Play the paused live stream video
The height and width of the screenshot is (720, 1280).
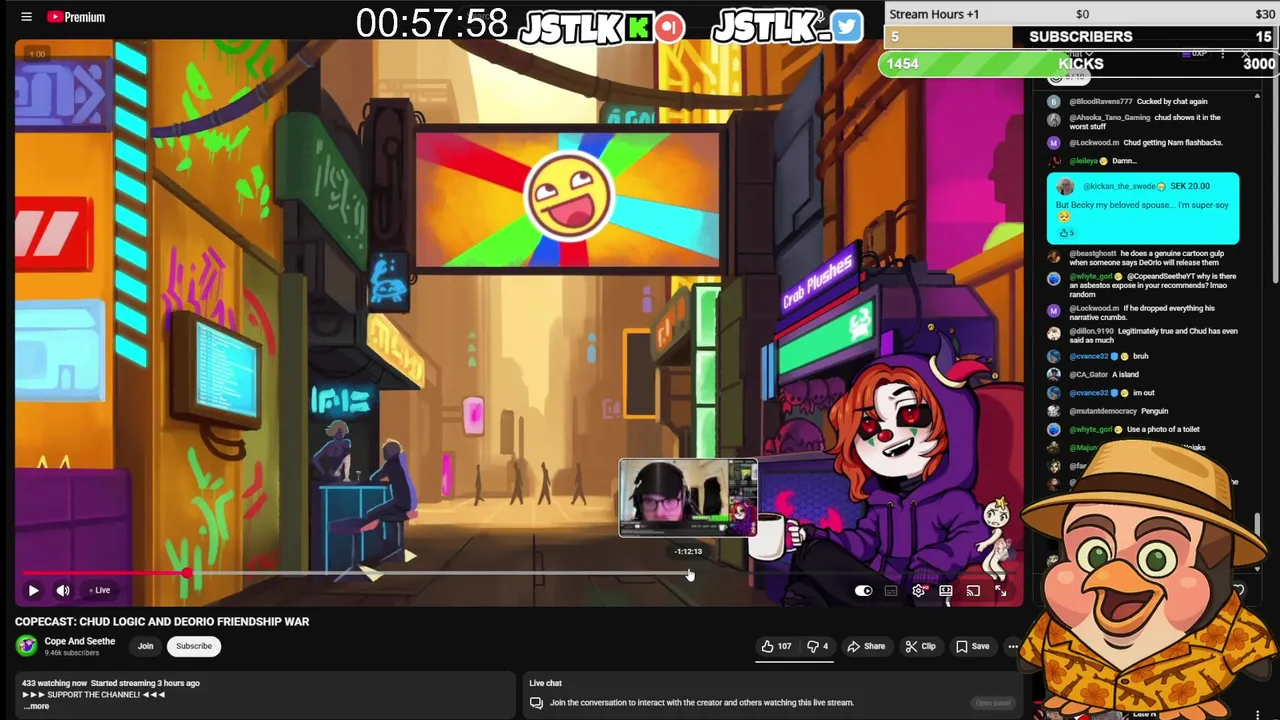pyautogui.click(x=33, y=590)
